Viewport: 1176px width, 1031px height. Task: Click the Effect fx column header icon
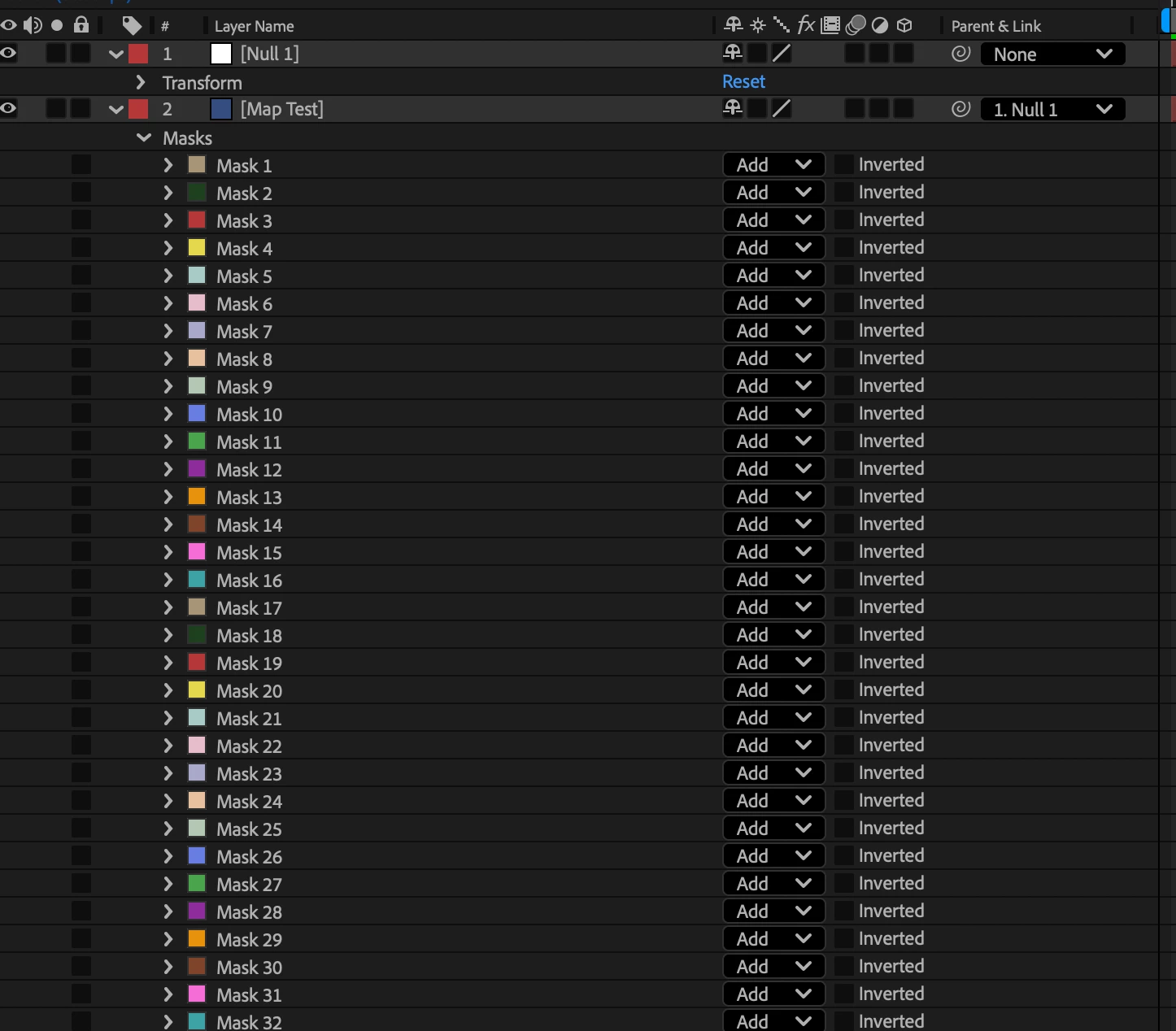point(806,25)
